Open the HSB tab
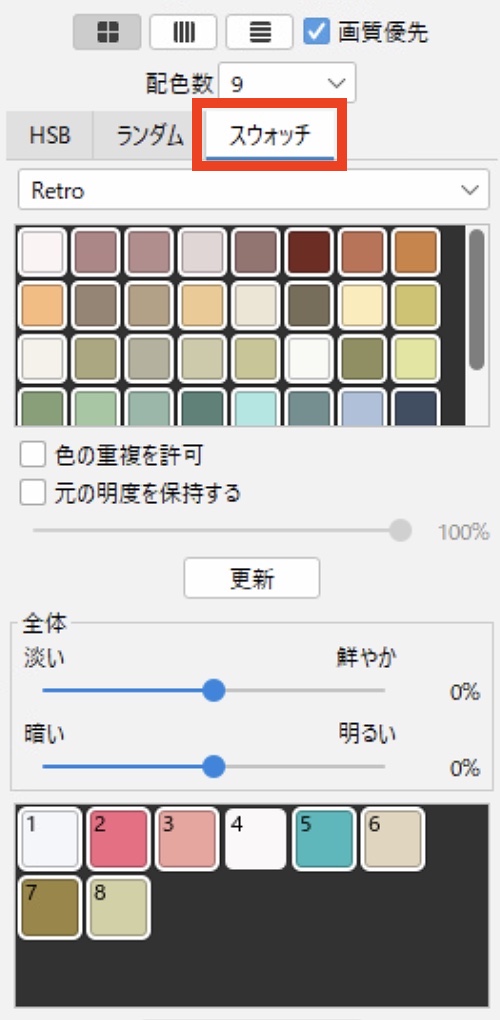This screenshot has height=1020, width=500. click(50, 135)
